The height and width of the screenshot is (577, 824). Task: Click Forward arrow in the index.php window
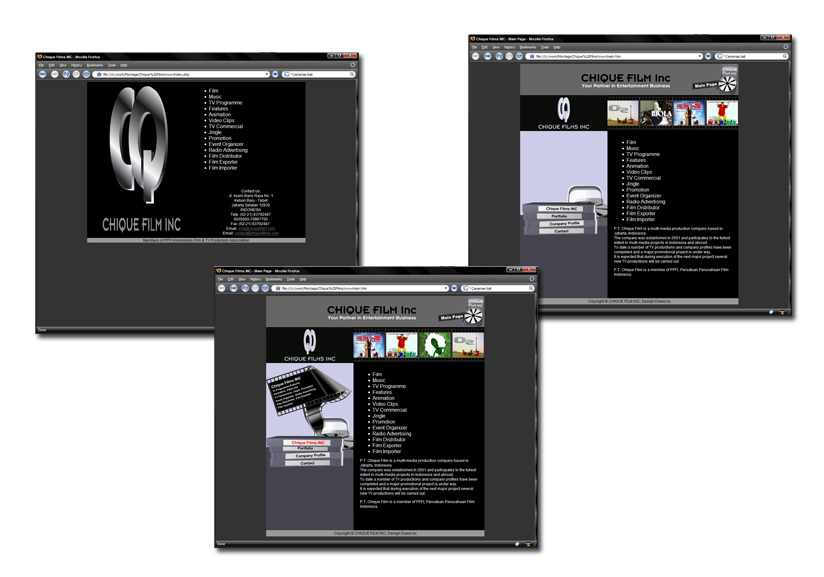55,74
